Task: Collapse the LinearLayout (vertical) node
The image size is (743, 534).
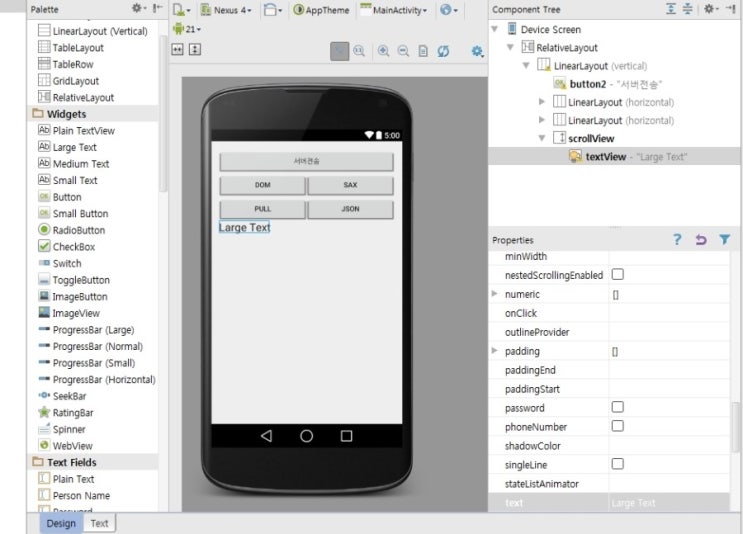Action: [526, 65]
